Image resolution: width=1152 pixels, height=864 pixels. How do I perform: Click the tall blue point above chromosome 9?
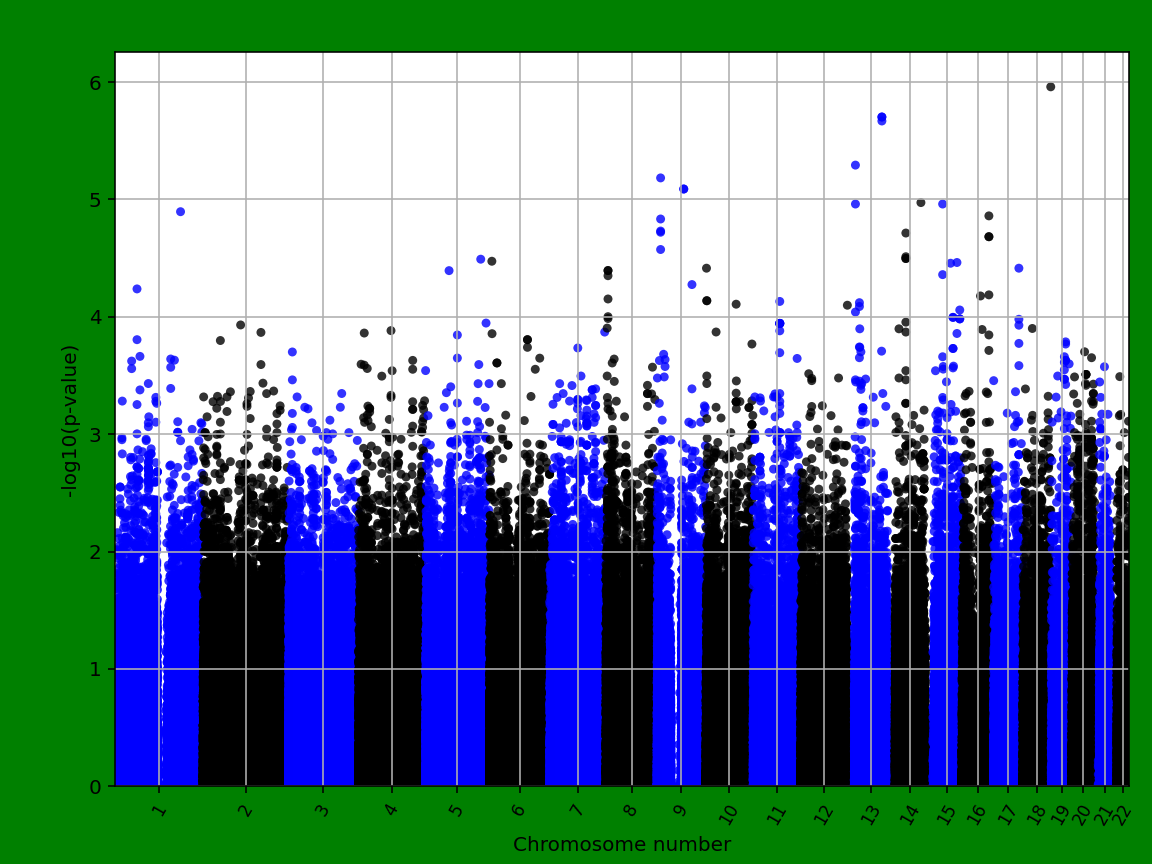pyautogui.click(x=658, y=177)
